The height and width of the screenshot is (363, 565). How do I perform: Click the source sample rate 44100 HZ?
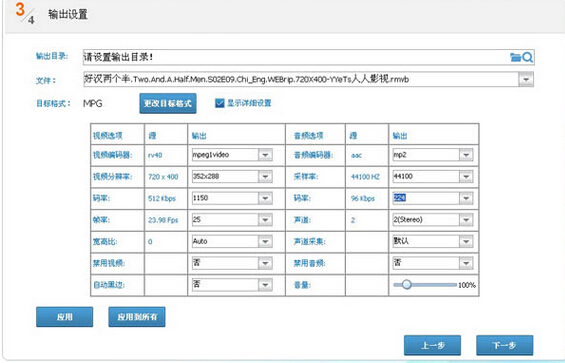click(x=365, y=177)
